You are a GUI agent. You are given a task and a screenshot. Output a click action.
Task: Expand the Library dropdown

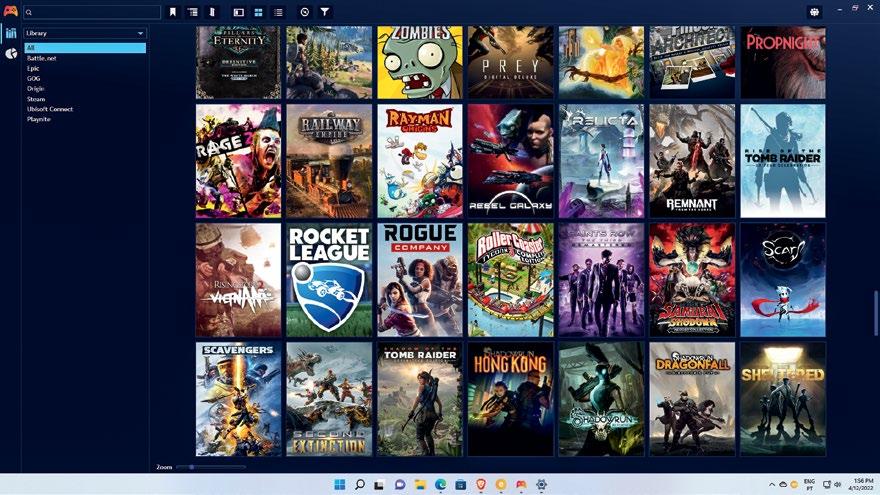click(x=85, y=33)
